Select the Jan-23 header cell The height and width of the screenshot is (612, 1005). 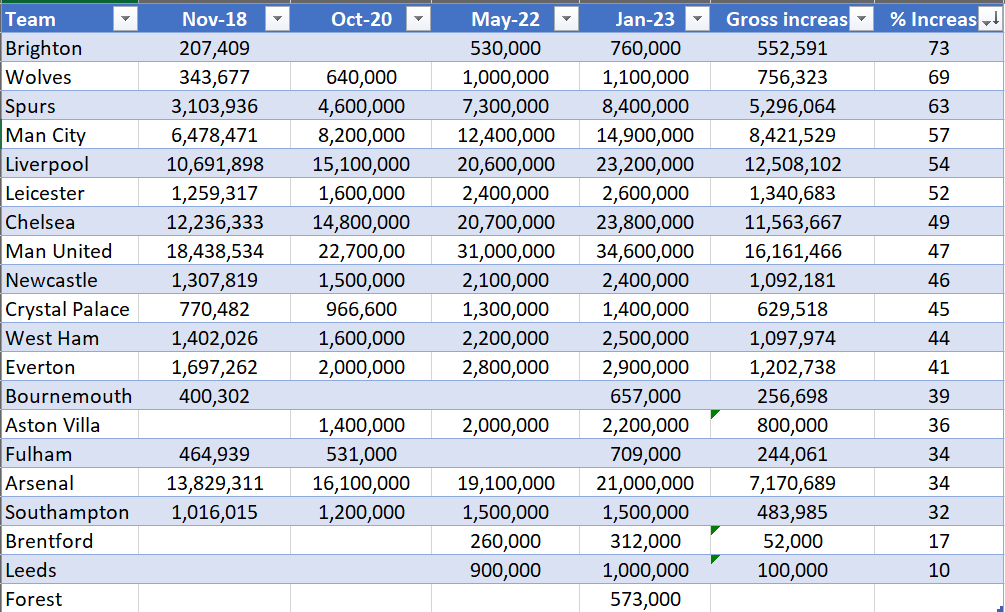[645, 19]
